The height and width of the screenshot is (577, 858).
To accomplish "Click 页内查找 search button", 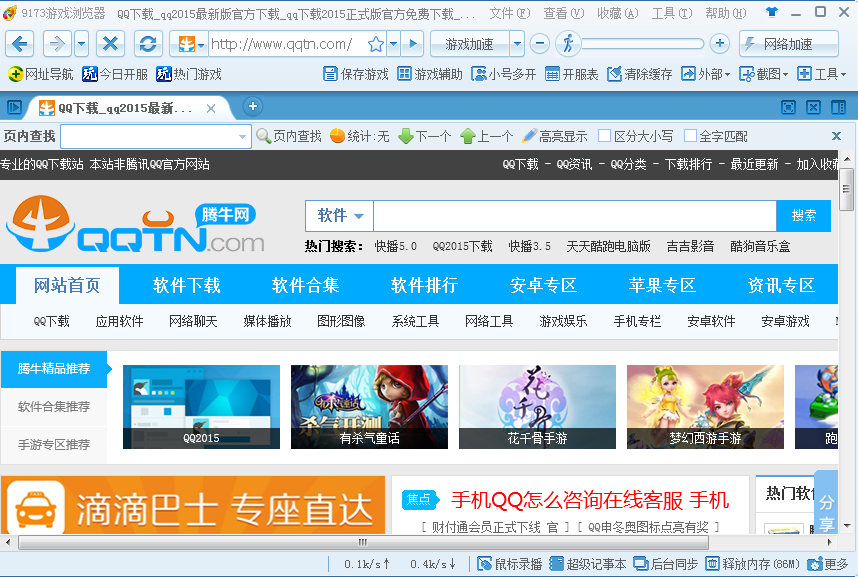I will pos(289,136).
